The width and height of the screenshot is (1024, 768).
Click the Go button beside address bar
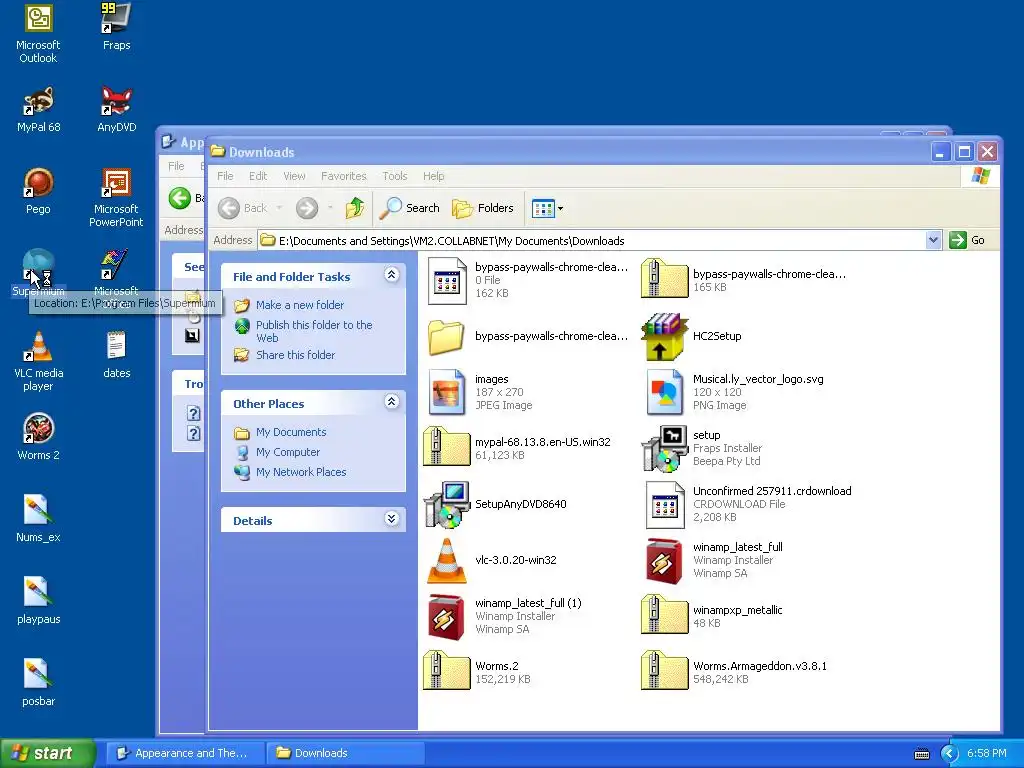pos(968,240)
